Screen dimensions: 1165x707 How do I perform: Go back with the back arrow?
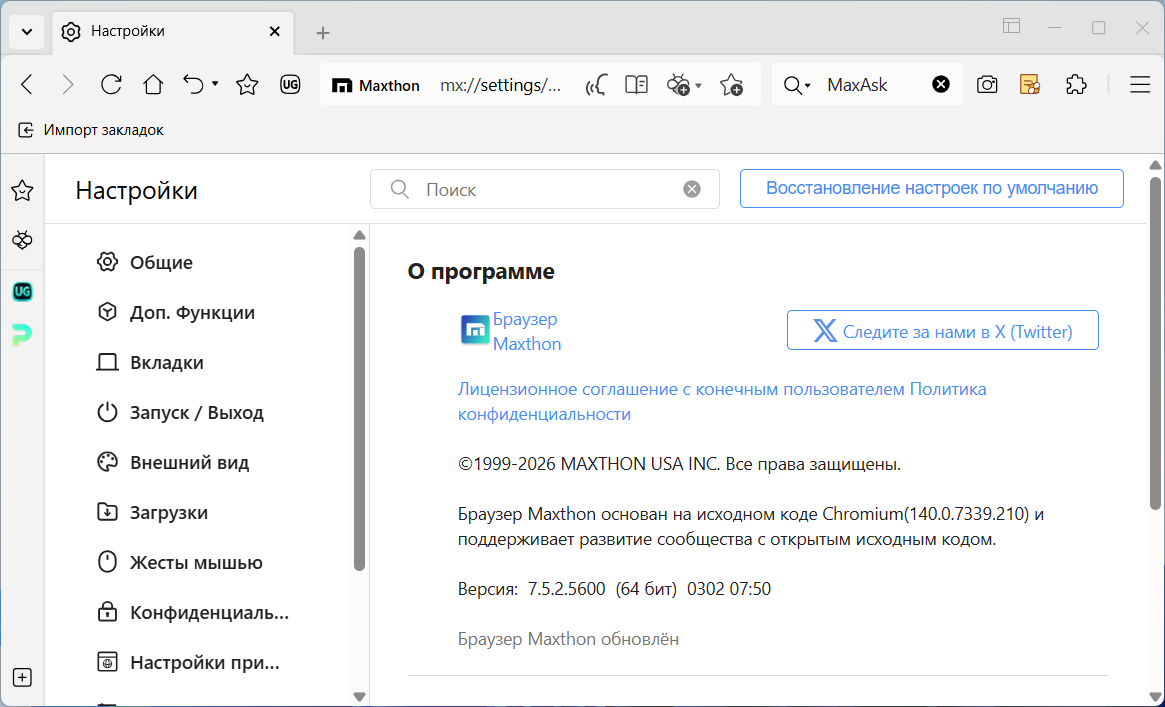pyautogui.click(x=27, y=85)
